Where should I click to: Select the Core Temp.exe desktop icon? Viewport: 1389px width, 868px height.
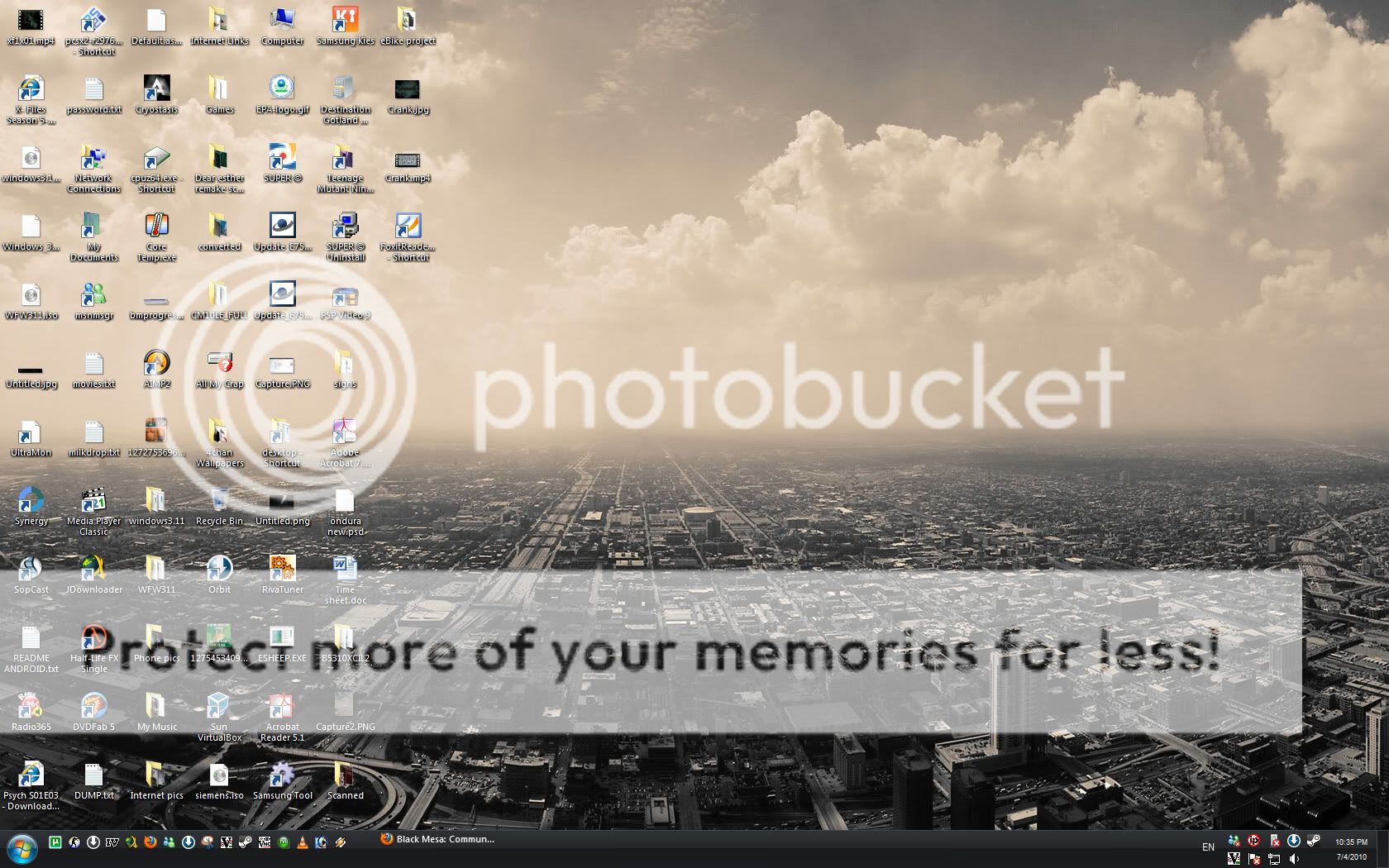tap(156, 227)
